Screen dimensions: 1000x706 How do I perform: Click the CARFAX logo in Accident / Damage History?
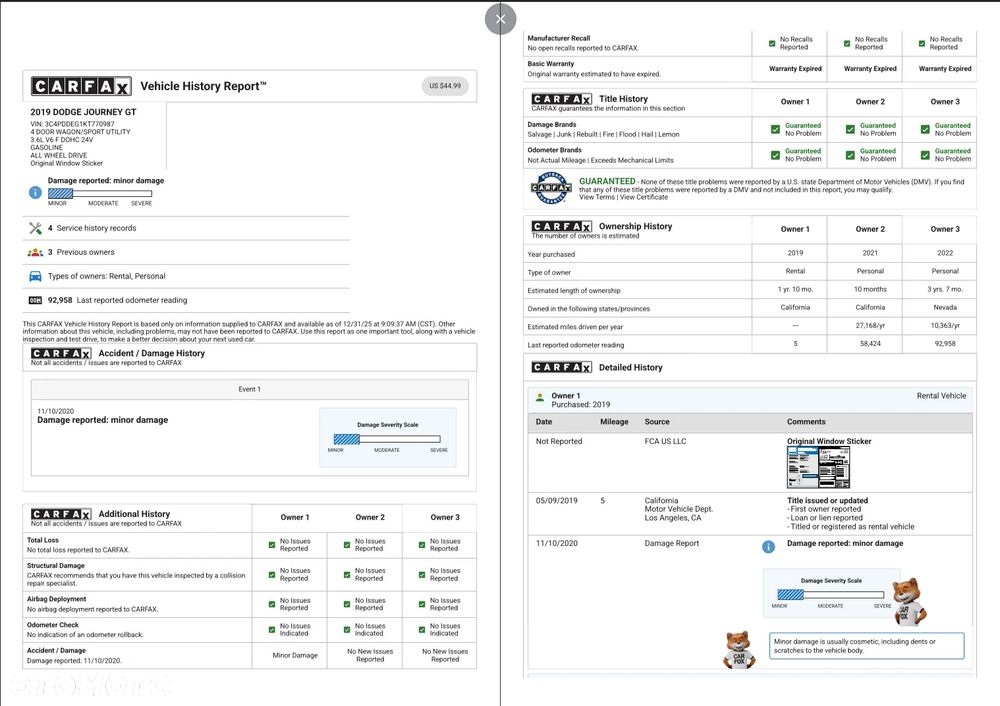coord(61,353)
